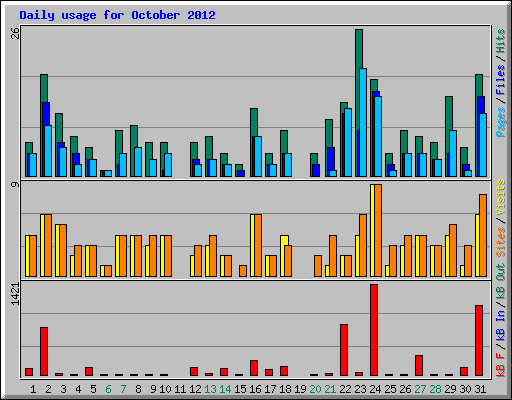The width and height of the screenshot is (512, 400).
Task: Click the green day '6' axis label
Action: click(108, 389)
